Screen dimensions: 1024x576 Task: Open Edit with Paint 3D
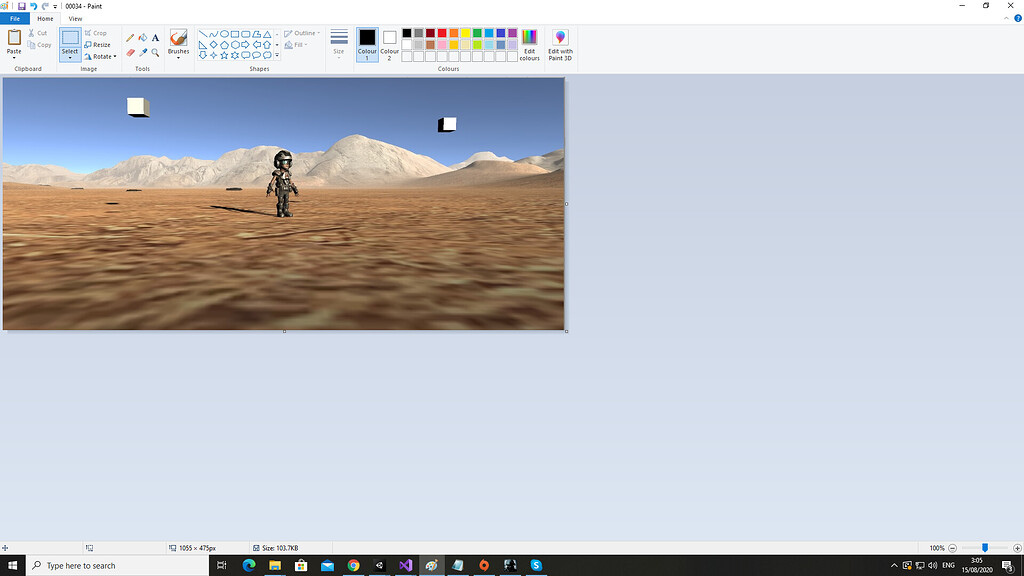click(x=559, y=42)
